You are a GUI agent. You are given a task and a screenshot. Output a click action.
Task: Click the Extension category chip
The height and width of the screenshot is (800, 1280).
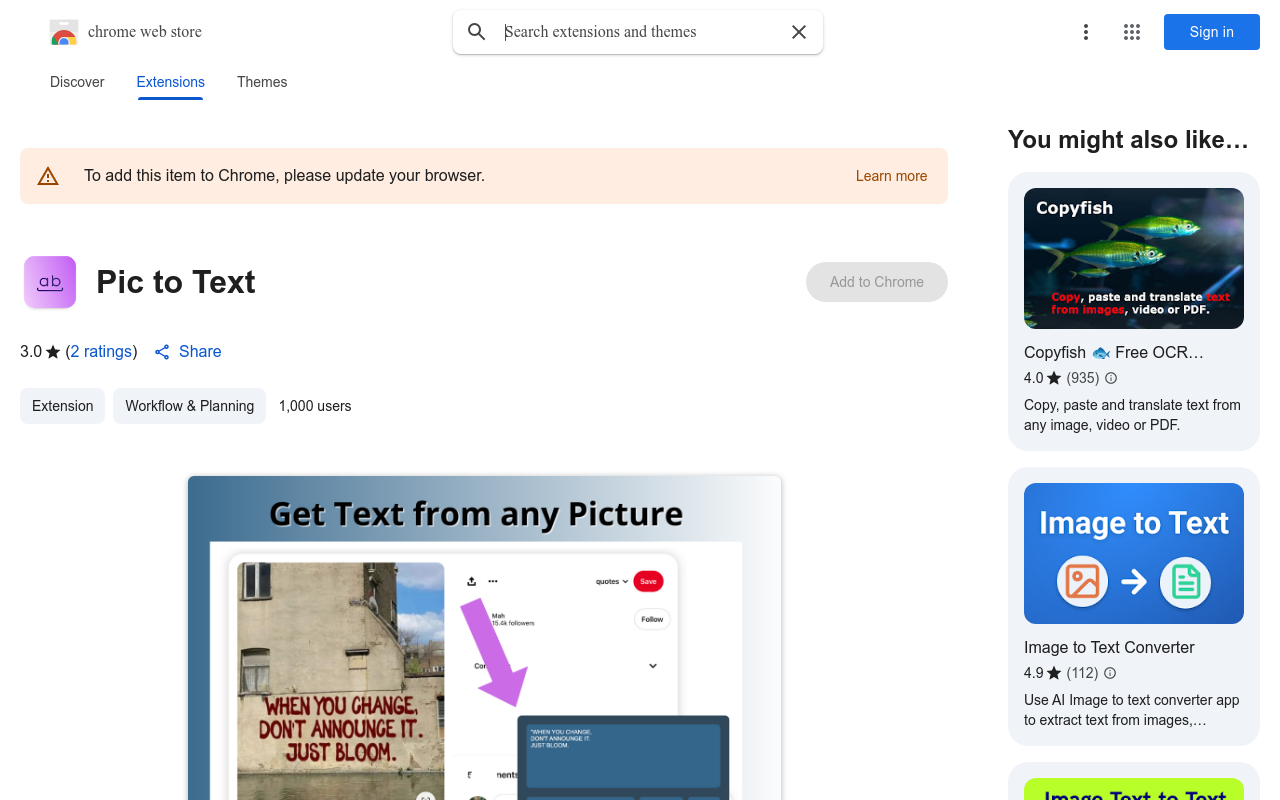(62, 406)
